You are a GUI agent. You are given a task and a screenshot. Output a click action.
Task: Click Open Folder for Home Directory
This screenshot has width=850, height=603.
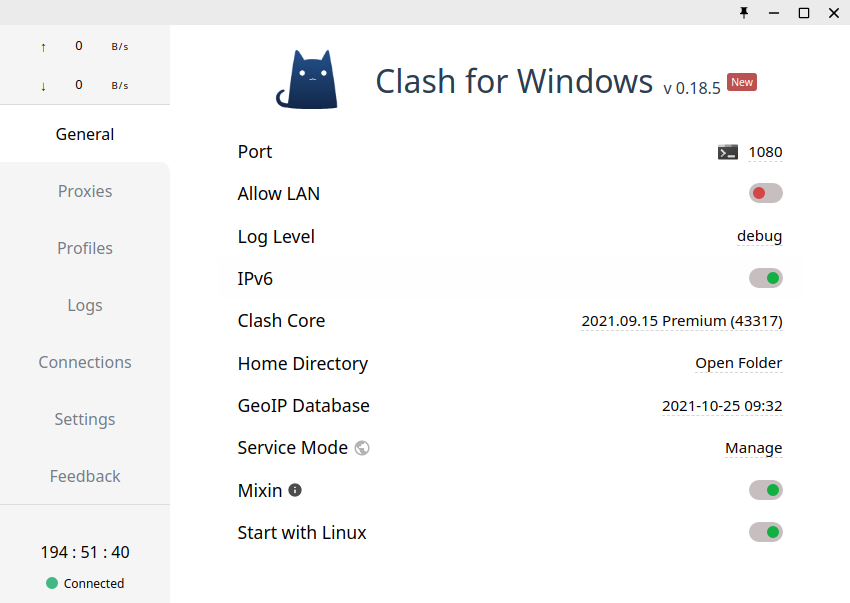739,363
